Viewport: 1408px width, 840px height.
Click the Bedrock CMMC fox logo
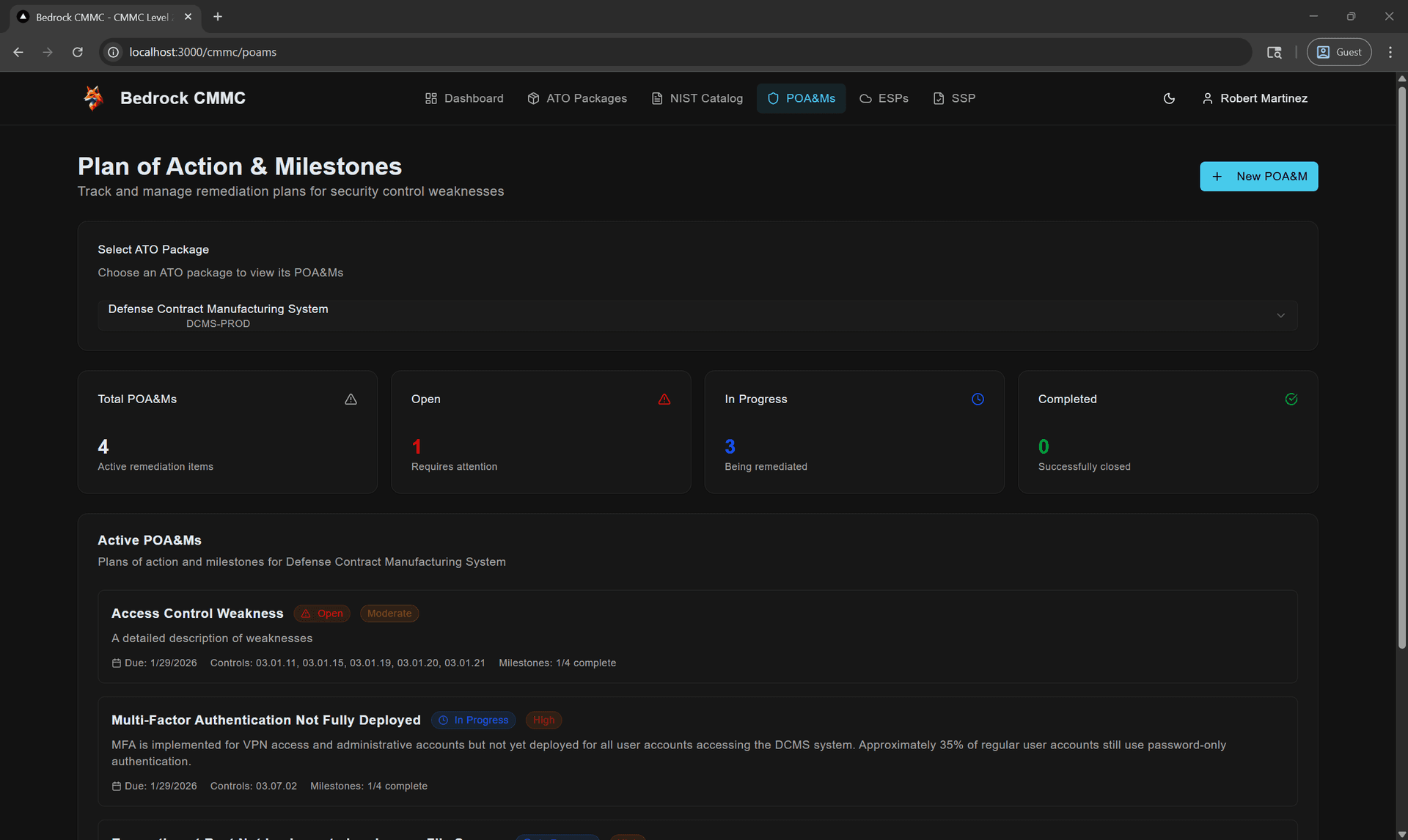tap(93, 97)
